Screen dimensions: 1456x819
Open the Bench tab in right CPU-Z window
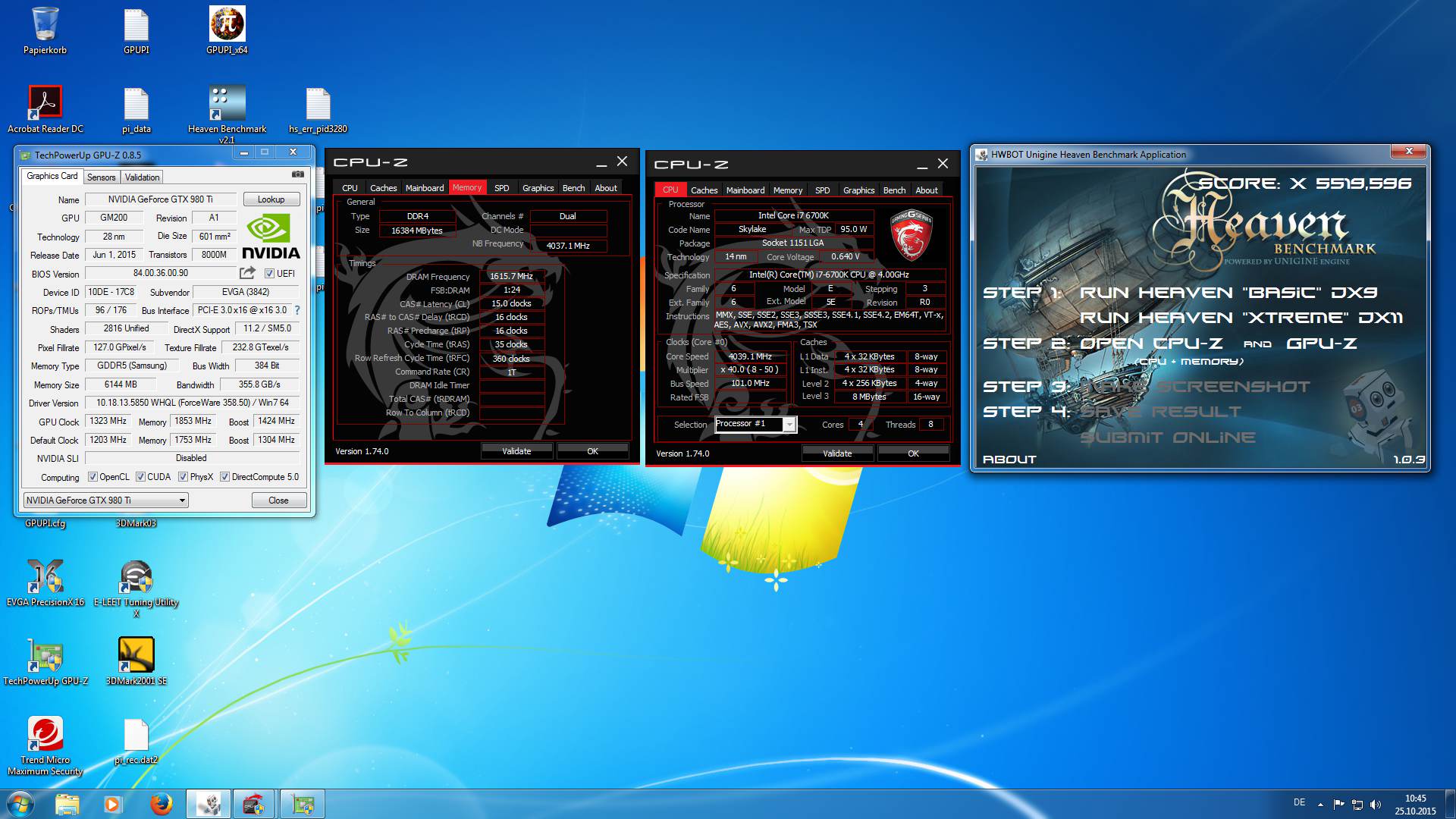point(894,190)
